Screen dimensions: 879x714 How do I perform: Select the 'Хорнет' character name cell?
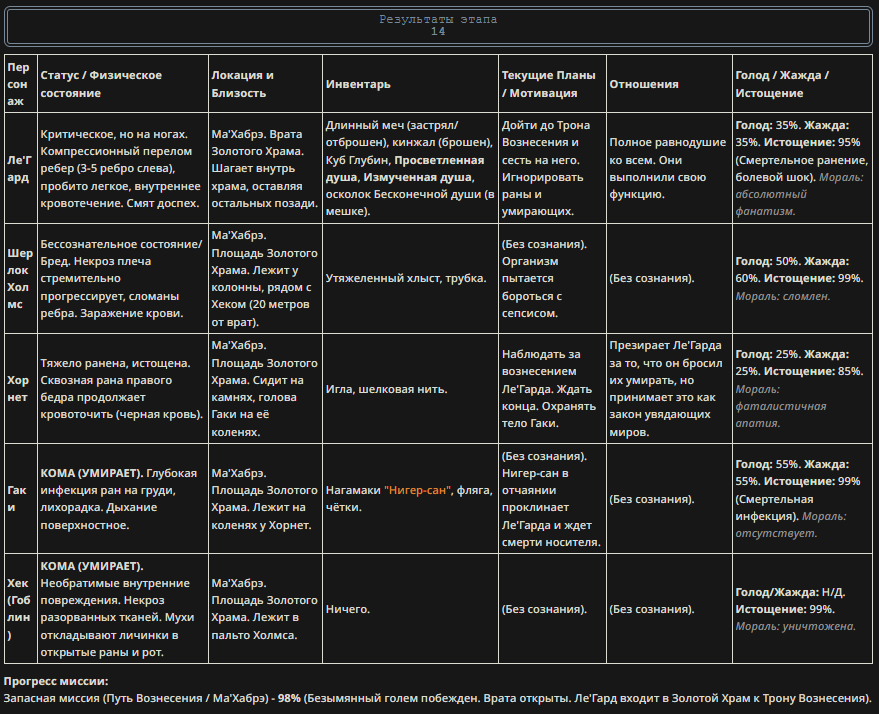tap(21, 388)
